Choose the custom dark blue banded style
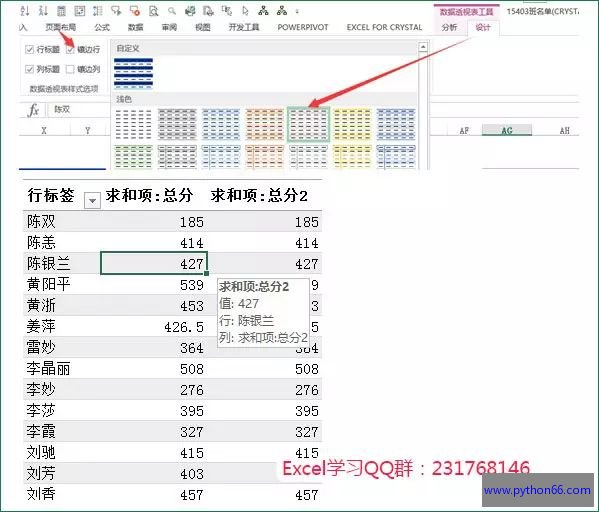This screenshot has height=512, width=599. [133, 73]
